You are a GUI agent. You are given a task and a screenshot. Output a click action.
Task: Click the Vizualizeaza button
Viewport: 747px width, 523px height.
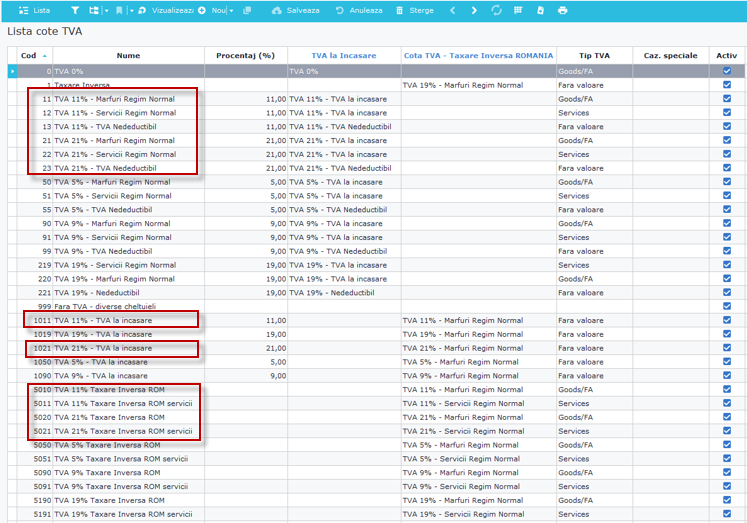point(166,10)
